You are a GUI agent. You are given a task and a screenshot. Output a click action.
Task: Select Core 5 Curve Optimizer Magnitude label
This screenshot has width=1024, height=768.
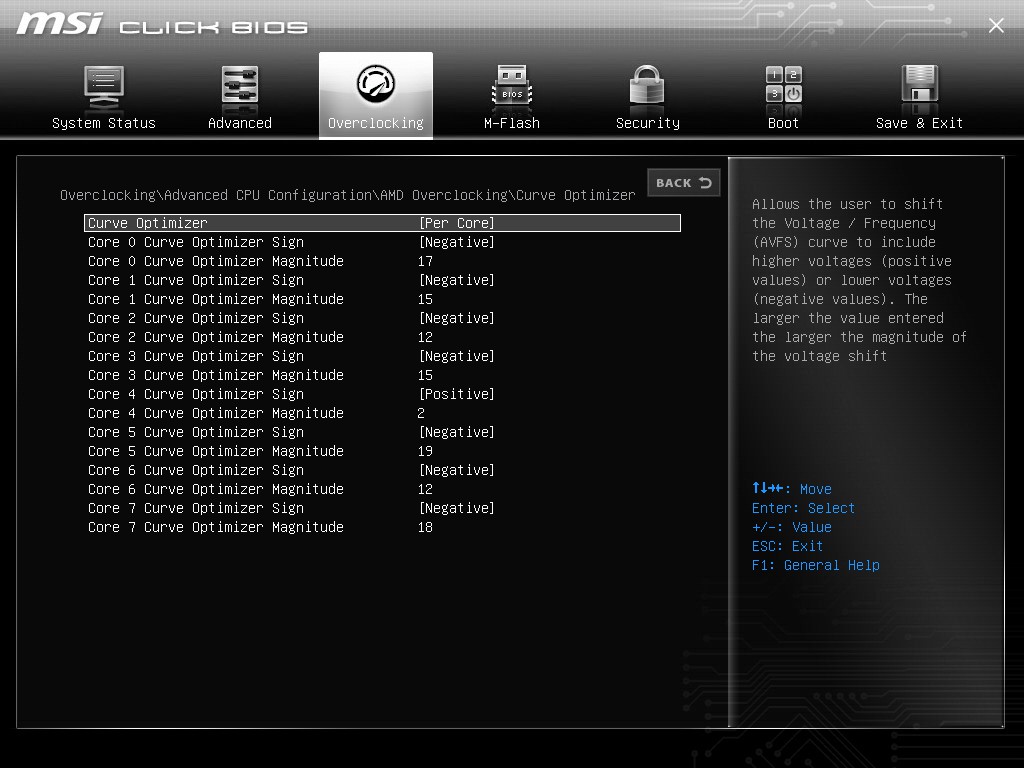pos(216,451)
